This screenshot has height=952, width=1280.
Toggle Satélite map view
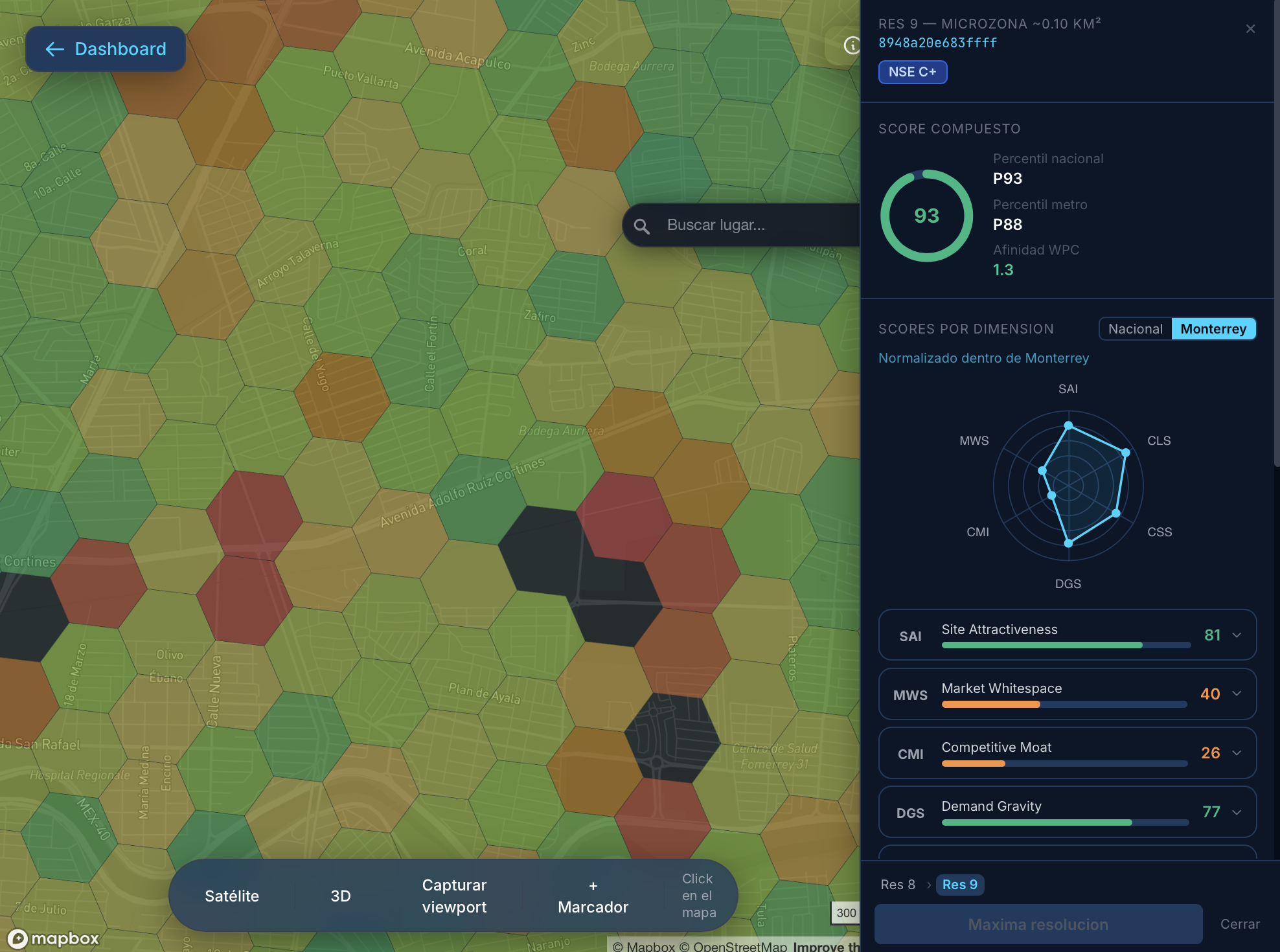coord(232,896)
